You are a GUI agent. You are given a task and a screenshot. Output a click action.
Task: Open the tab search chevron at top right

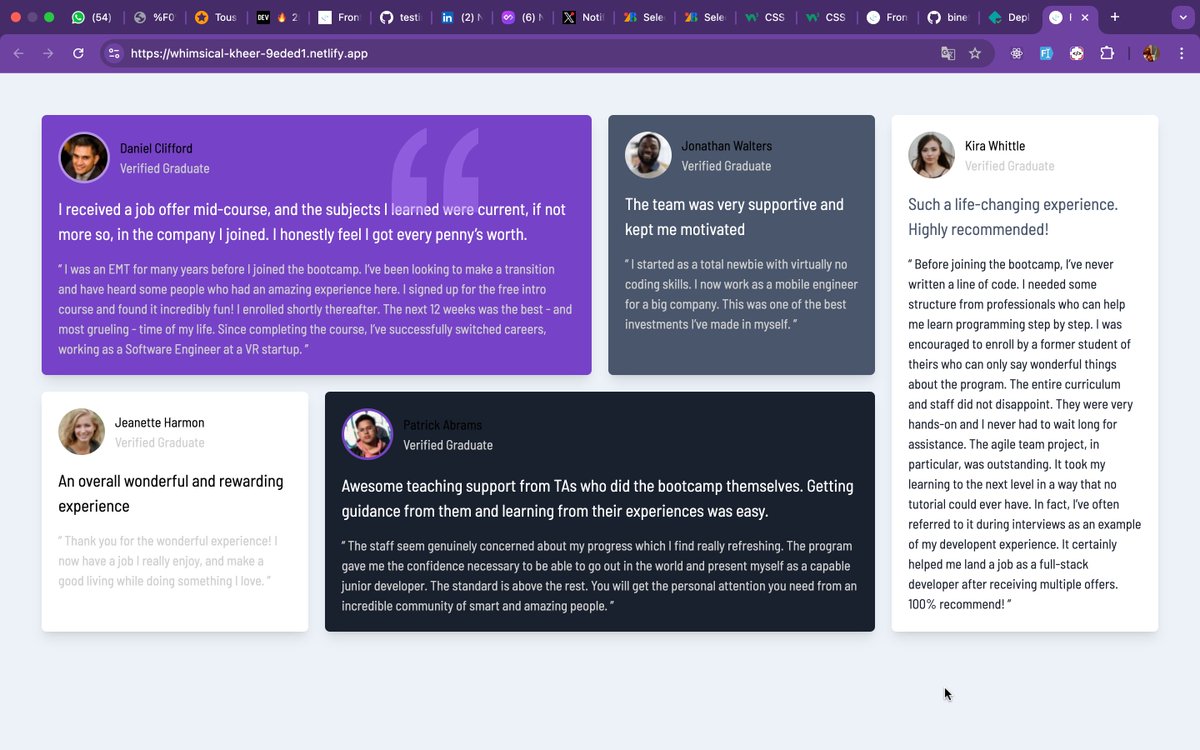(1182, 17)
